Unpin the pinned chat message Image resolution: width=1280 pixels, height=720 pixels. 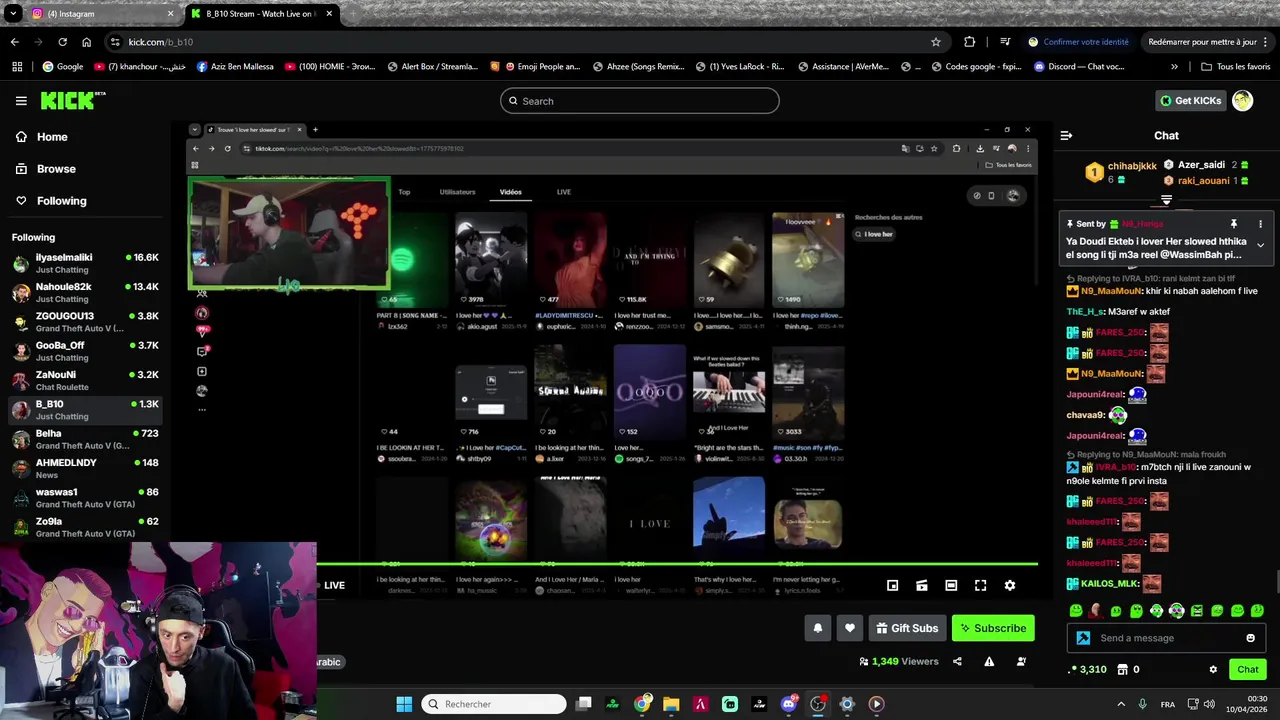coord(1233,224)
